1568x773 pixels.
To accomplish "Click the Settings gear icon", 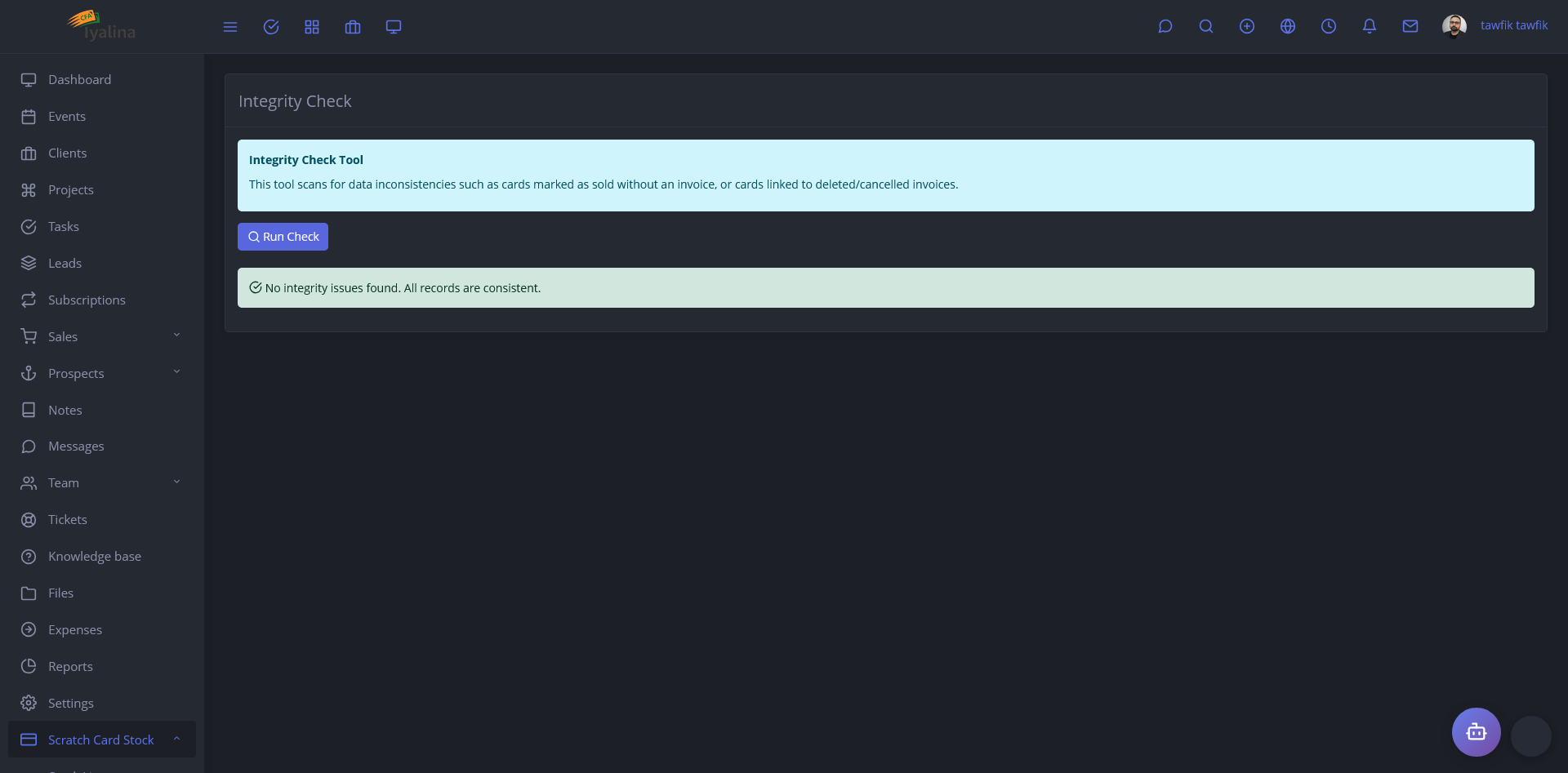I will (29, 703).
